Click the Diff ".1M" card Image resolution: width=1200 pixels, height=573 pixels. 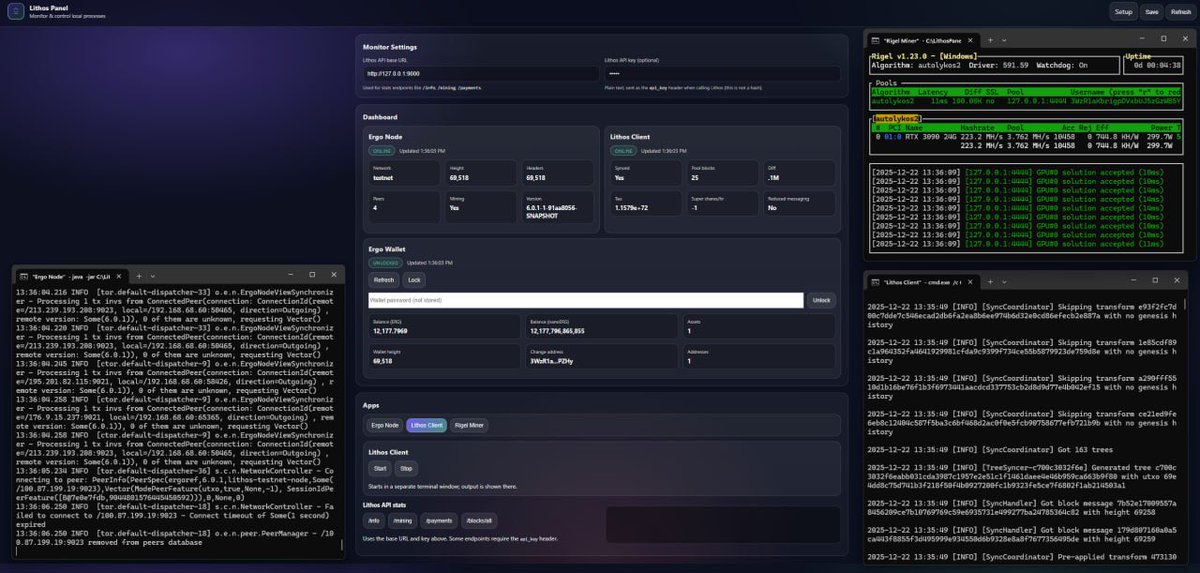(x=798, y=173)
